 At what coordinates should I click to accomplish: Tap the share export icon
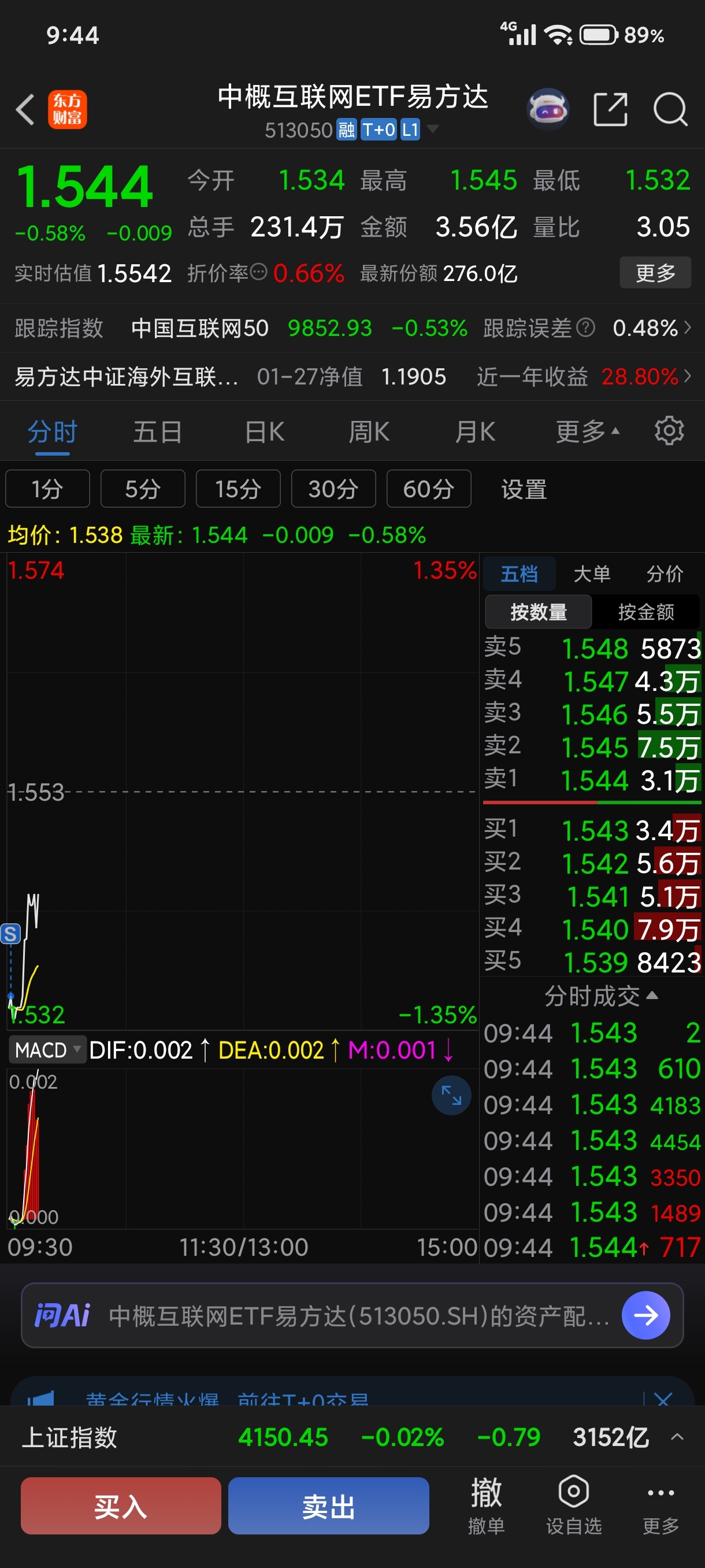tap(610, 110)
